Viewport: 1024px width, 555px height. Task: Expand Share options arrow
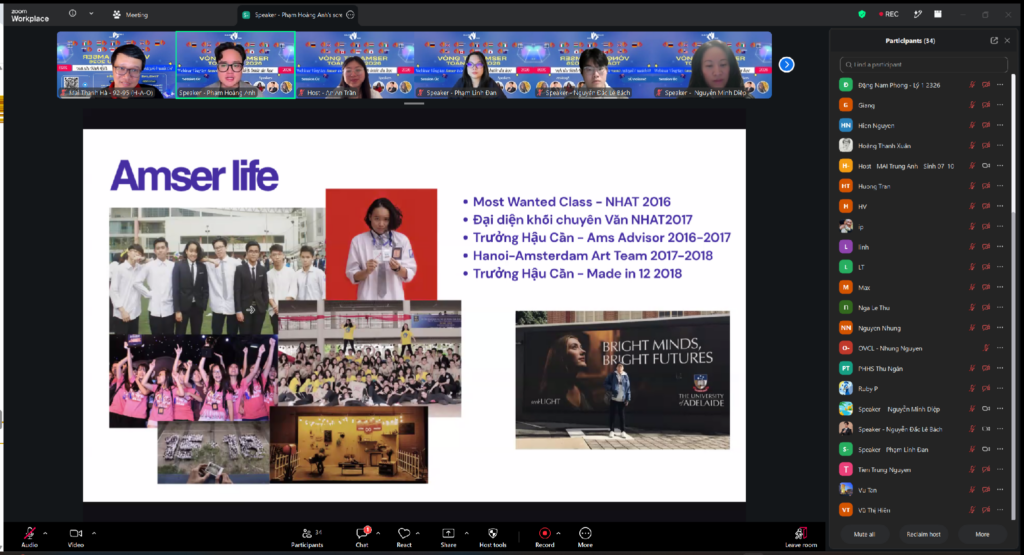click(466, 533)
